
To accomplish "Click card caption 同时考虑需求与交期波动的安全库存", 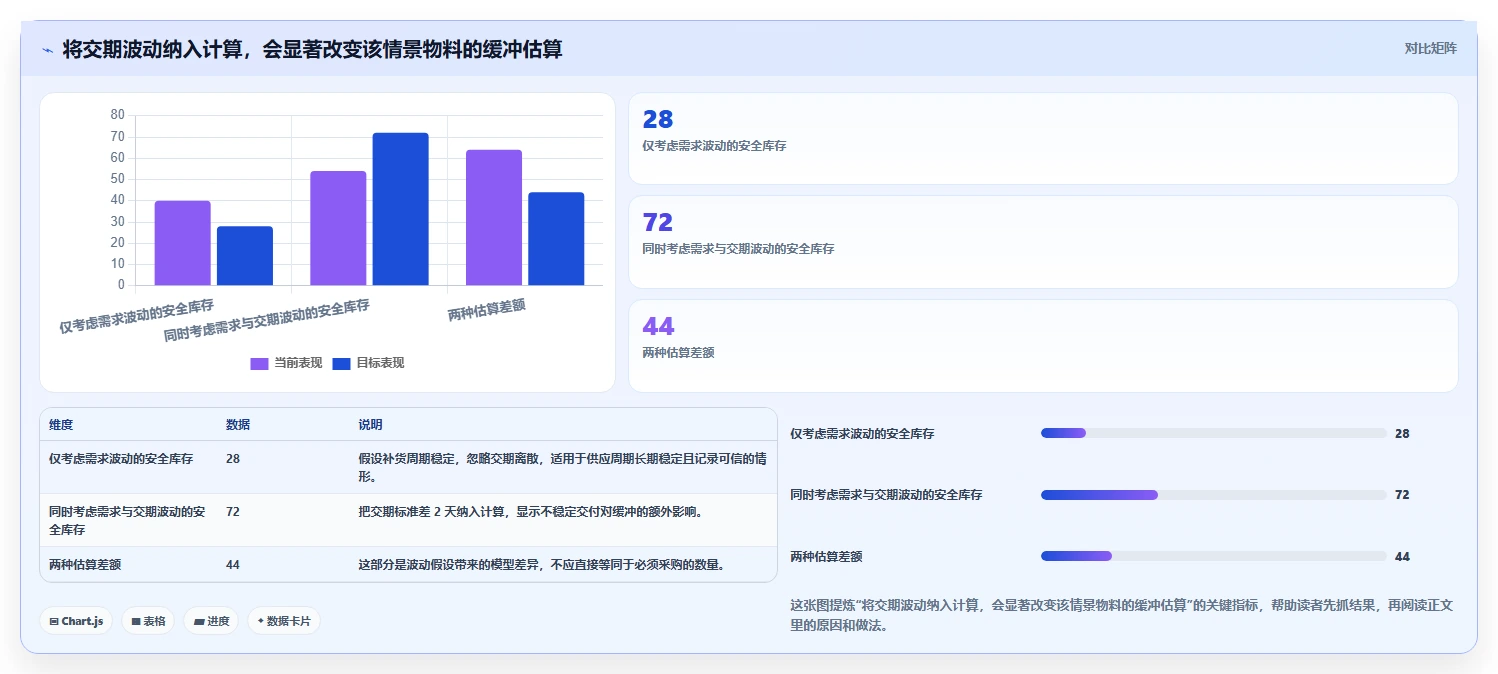I will click(738, 249).
